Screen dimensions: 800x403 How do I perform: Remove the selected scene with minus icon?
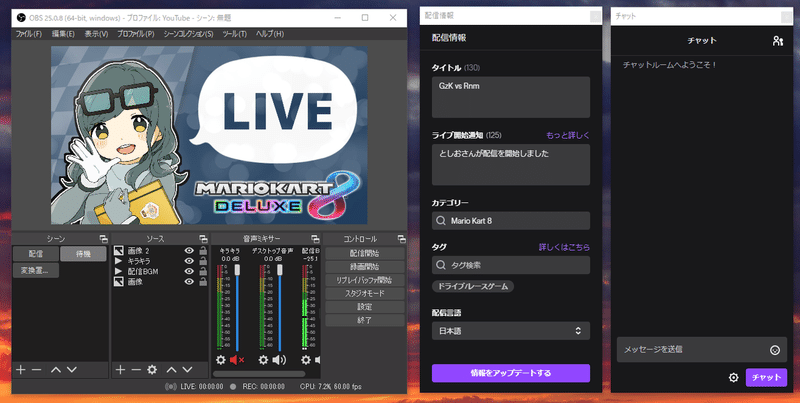(36, 370)
